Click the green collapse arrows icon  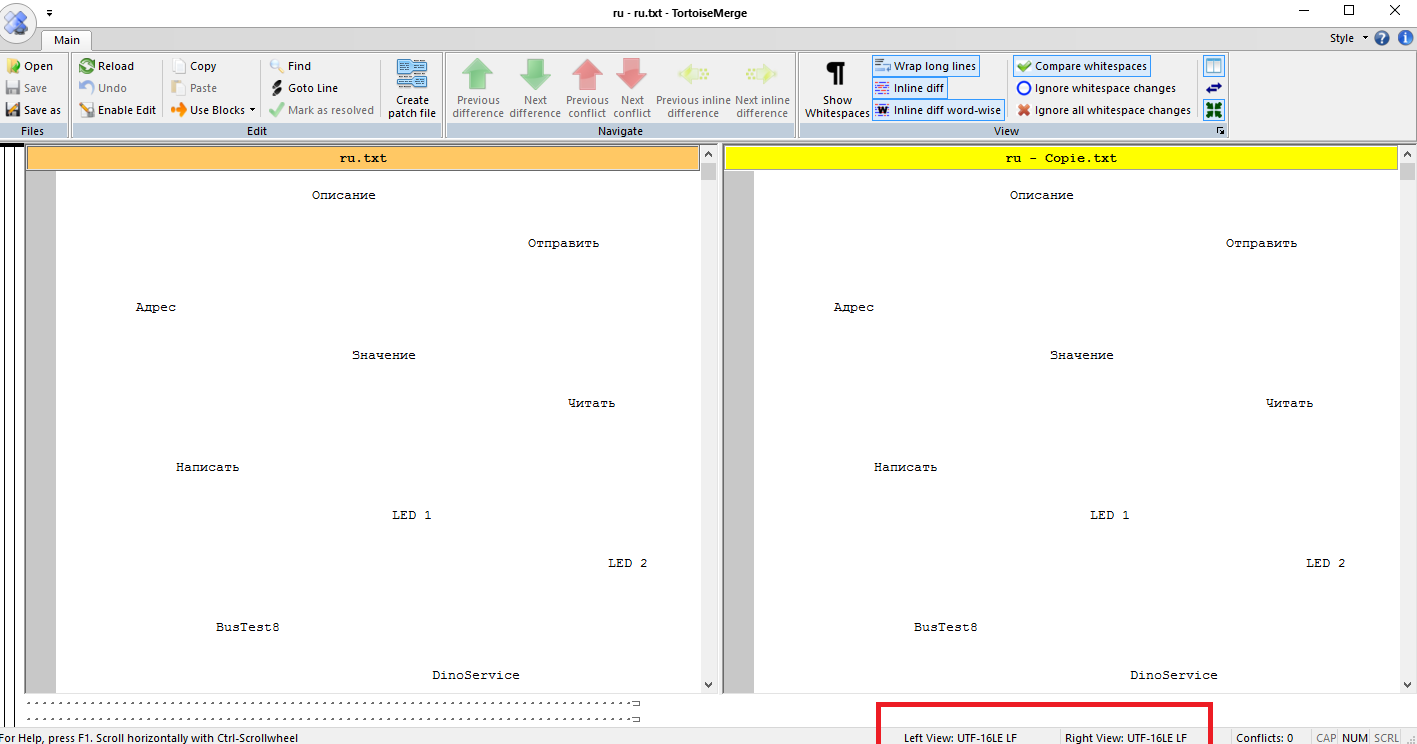point(1214,110)
